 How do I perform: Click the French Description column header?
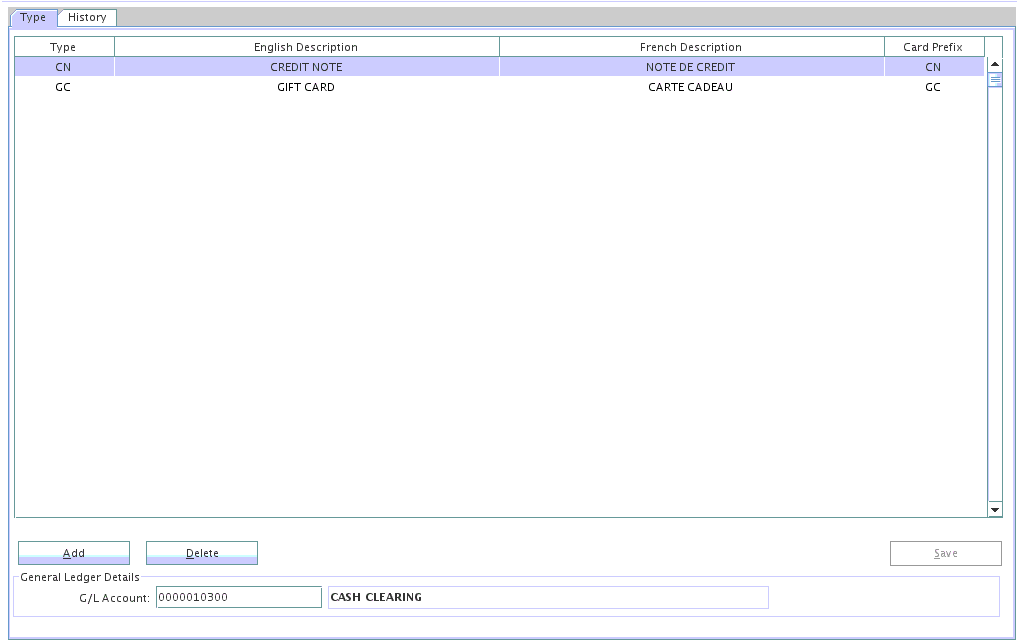coord(691,47)
